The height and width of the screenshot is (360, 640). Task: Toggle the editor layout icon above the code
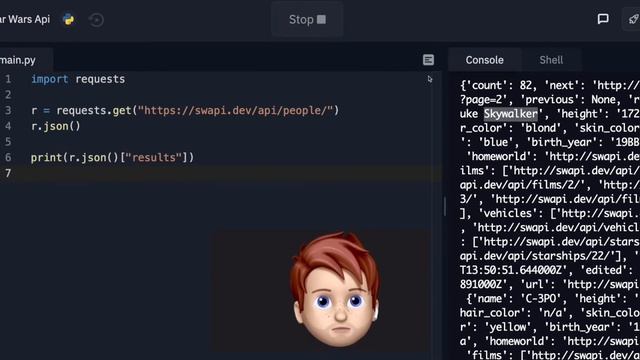[428, 60]
